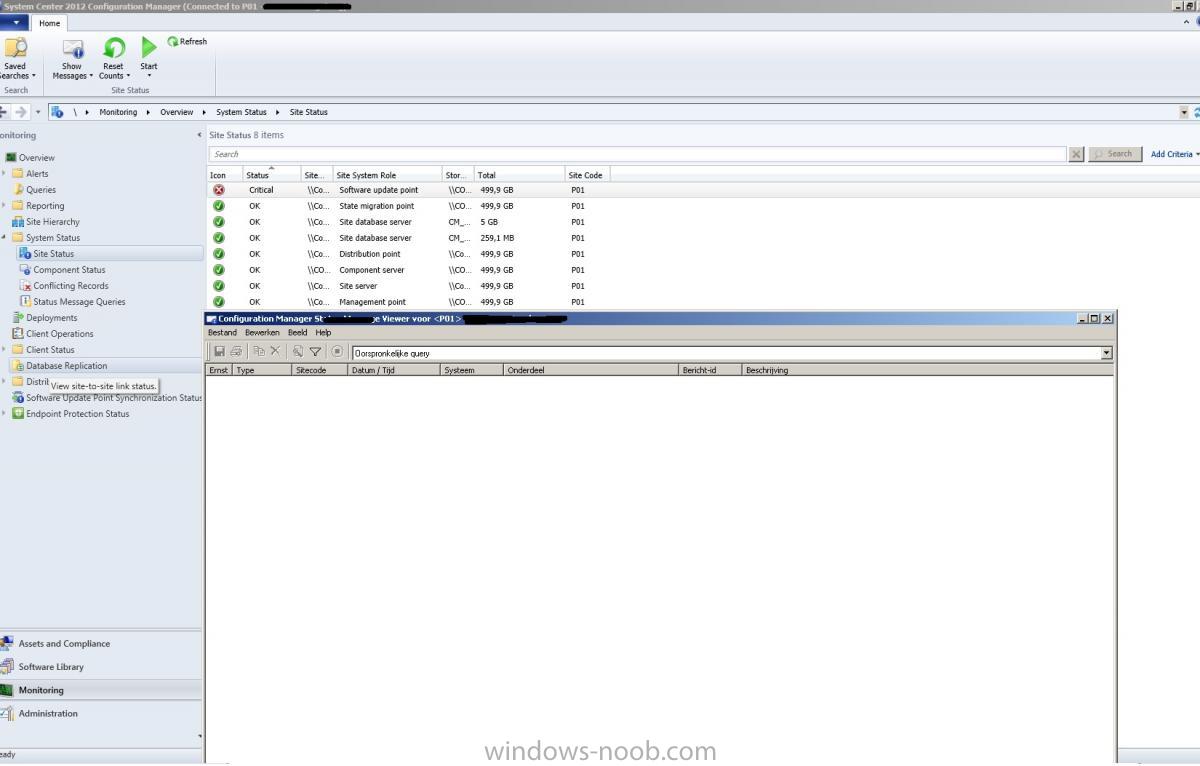
Task: Click OK icon for Distribution point row
Action: coord(219,254)
